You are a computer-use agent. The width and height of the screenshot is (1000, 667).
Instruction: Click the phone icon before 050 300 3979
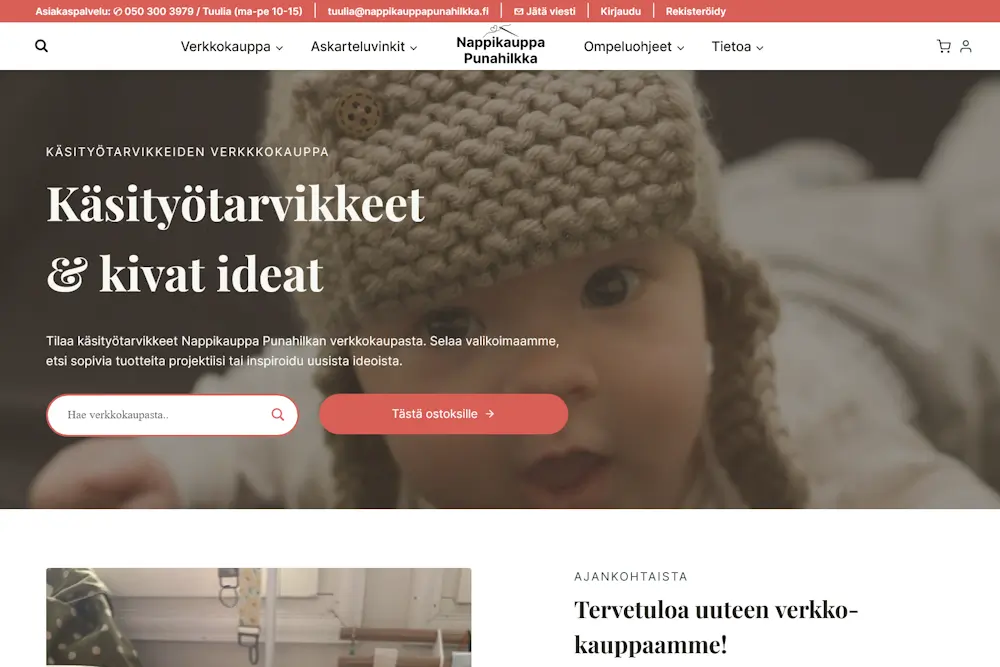coord(117,11)
